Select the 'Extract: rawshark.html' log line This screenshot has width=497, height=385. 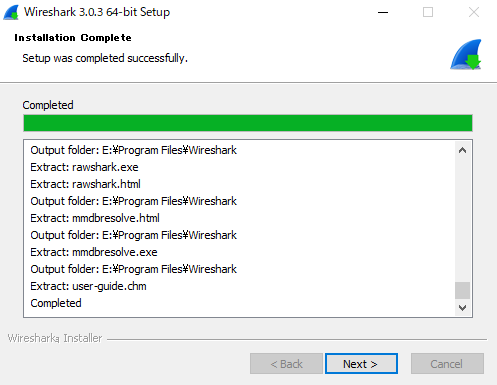point(85,184)
